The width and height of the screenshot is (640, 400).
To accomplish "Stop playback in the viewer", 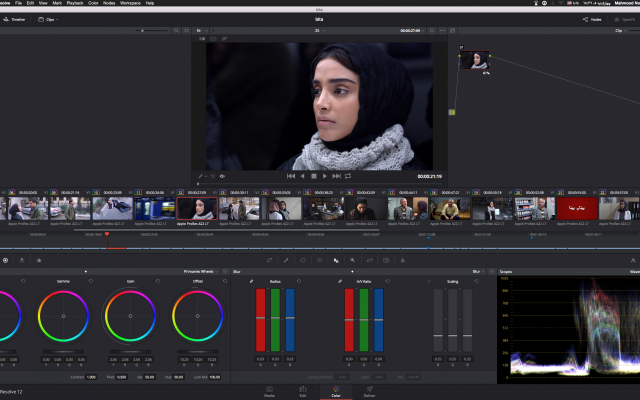I will [313, 176].
